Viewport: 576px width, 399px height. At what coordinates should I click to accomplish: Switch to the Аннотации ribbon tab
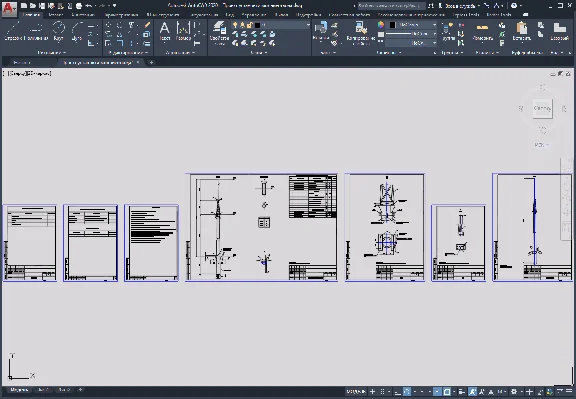(x=83, y=15)
